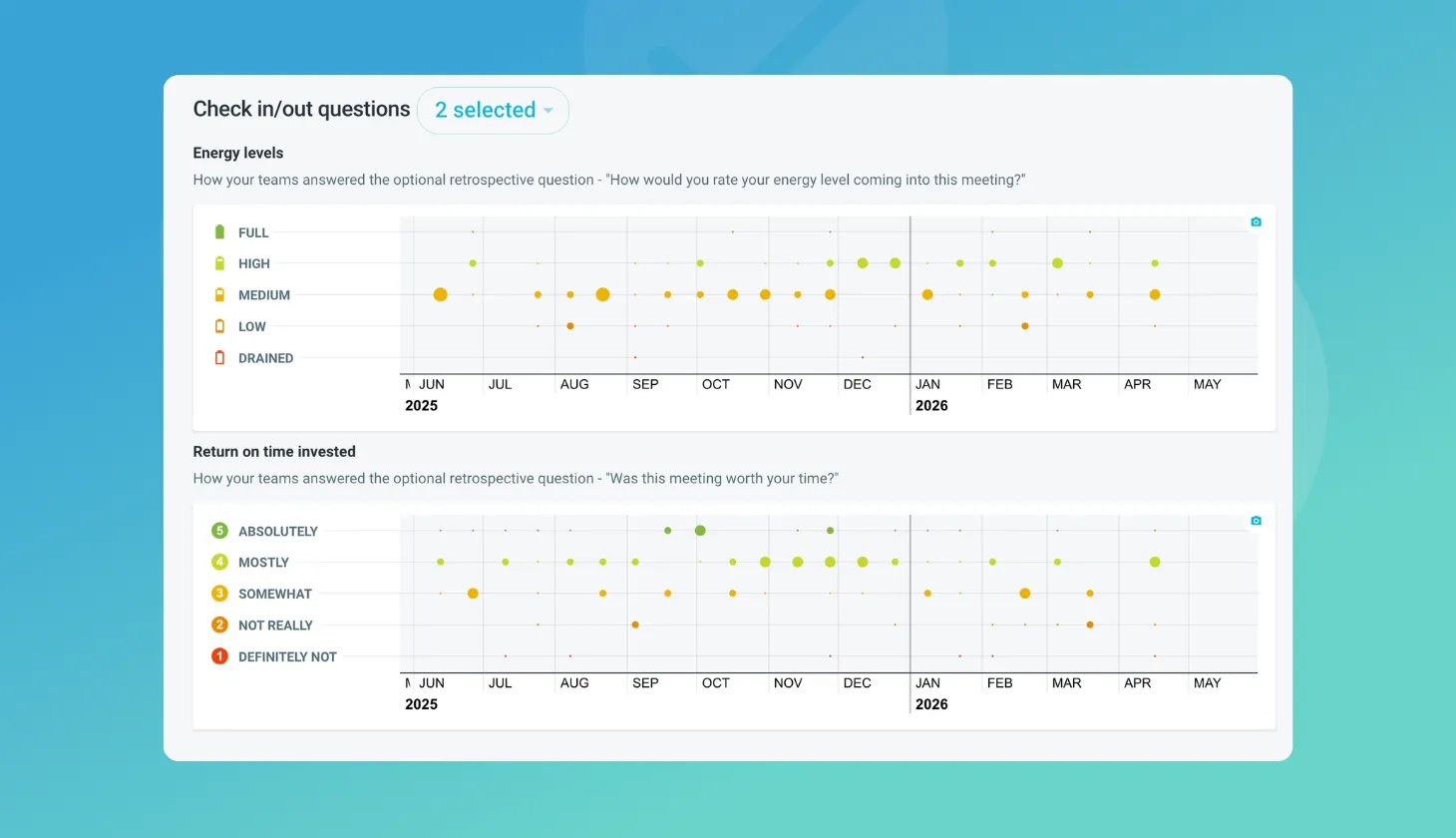Click the SOMEWHAT bubble in February
The width and height of the screenshot is (1456, 838).
click(1025, 594)
